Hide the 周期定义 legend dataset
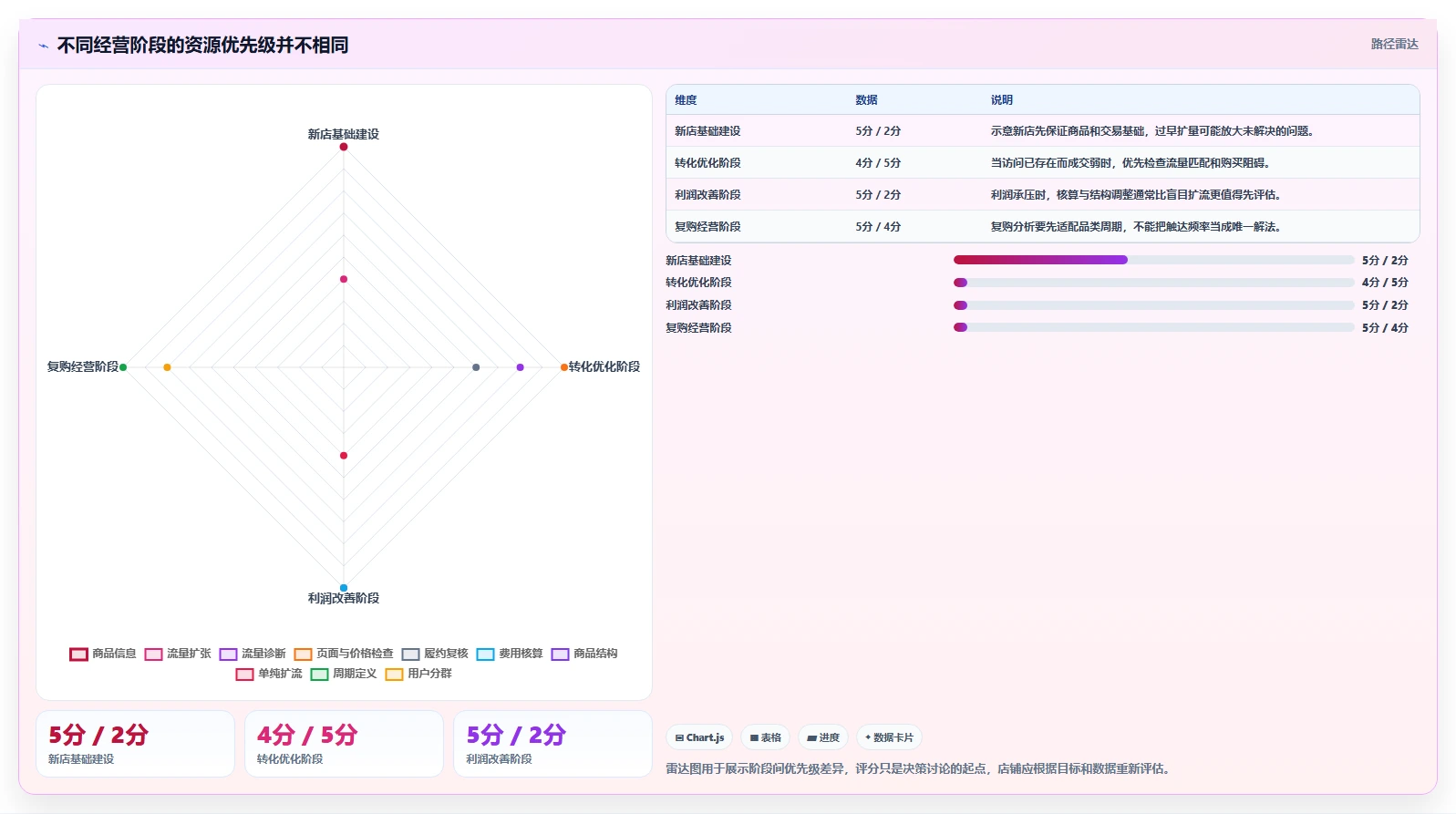The width and height of the screenshot is (1456, 814). coord(344,674)
